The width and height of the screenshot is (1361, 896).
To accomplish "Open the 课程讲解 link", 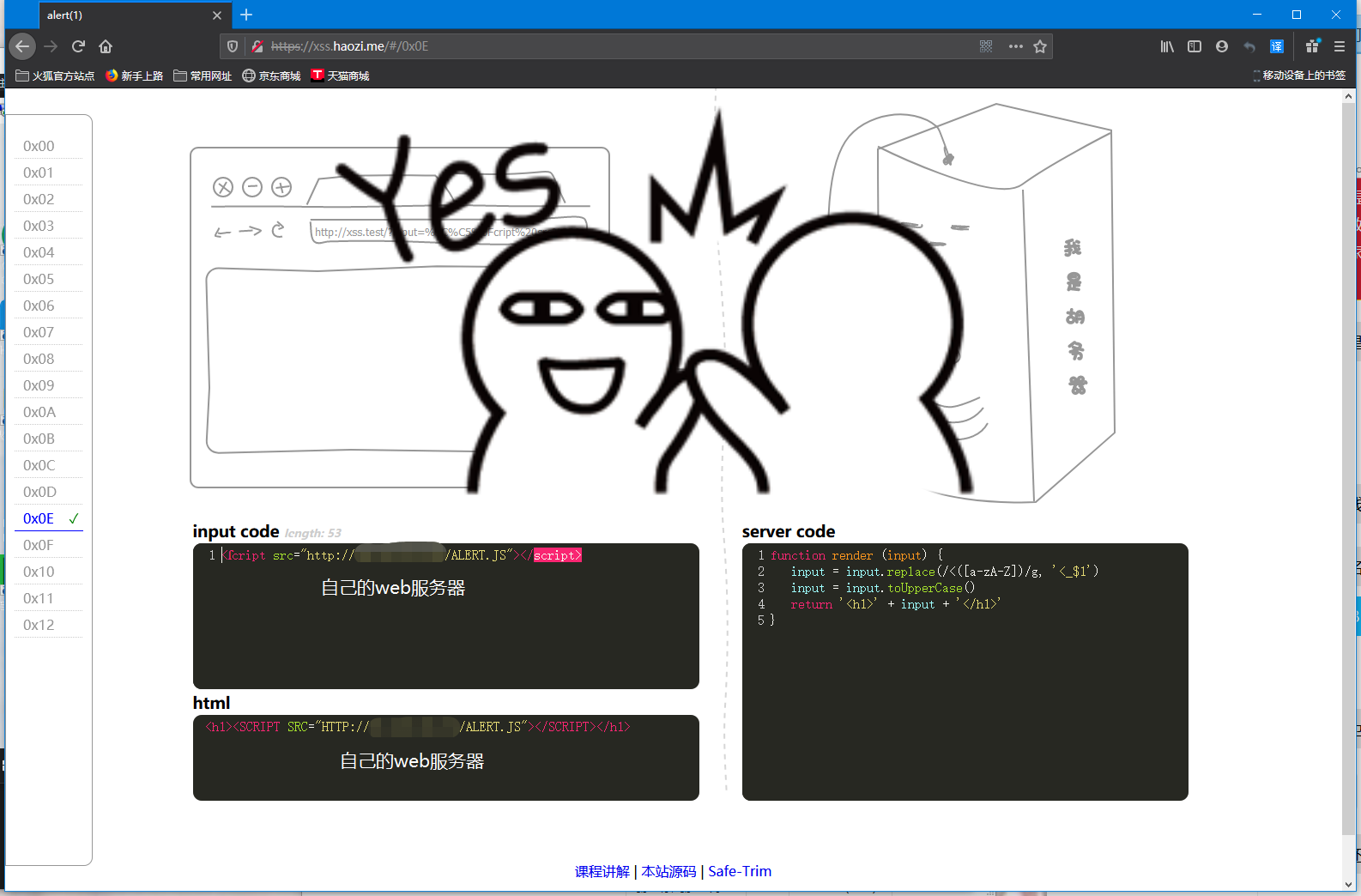I will click(602, 871).
